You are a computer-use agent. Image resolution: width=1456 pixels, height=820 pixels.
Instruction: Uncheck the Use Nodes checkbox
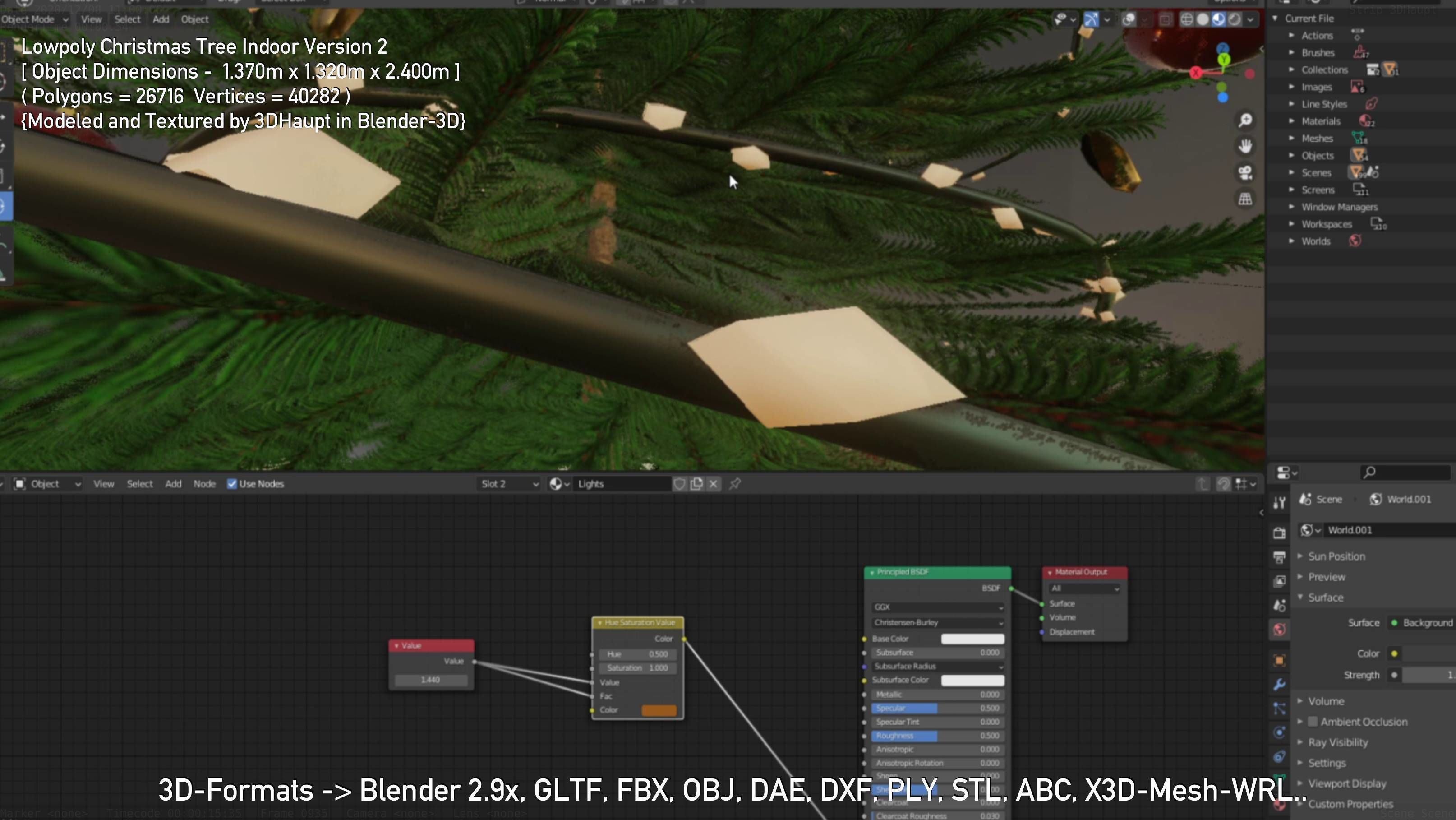pos(232,483)
